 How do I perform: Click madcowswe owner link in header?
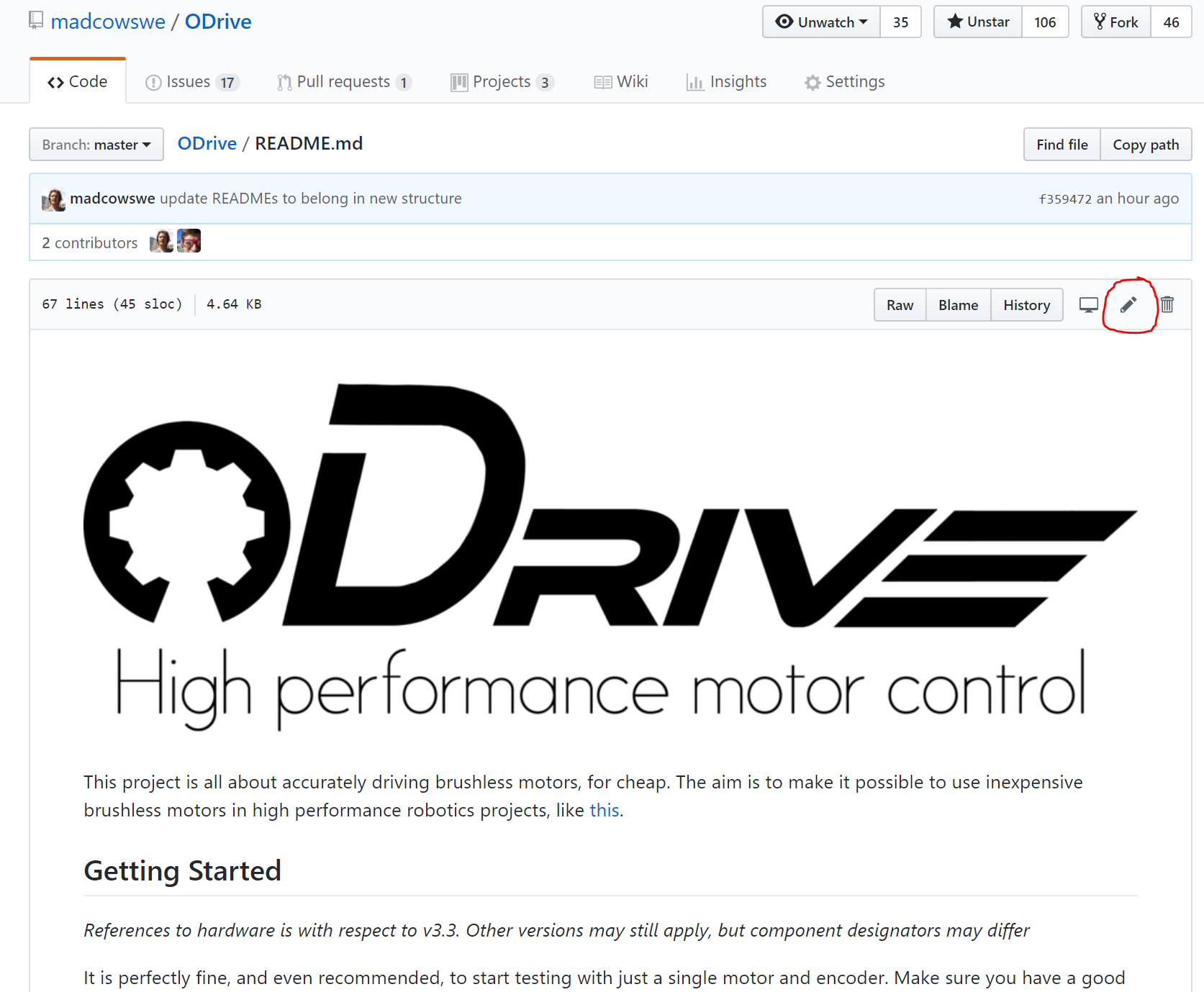click(x=108, y=22)
